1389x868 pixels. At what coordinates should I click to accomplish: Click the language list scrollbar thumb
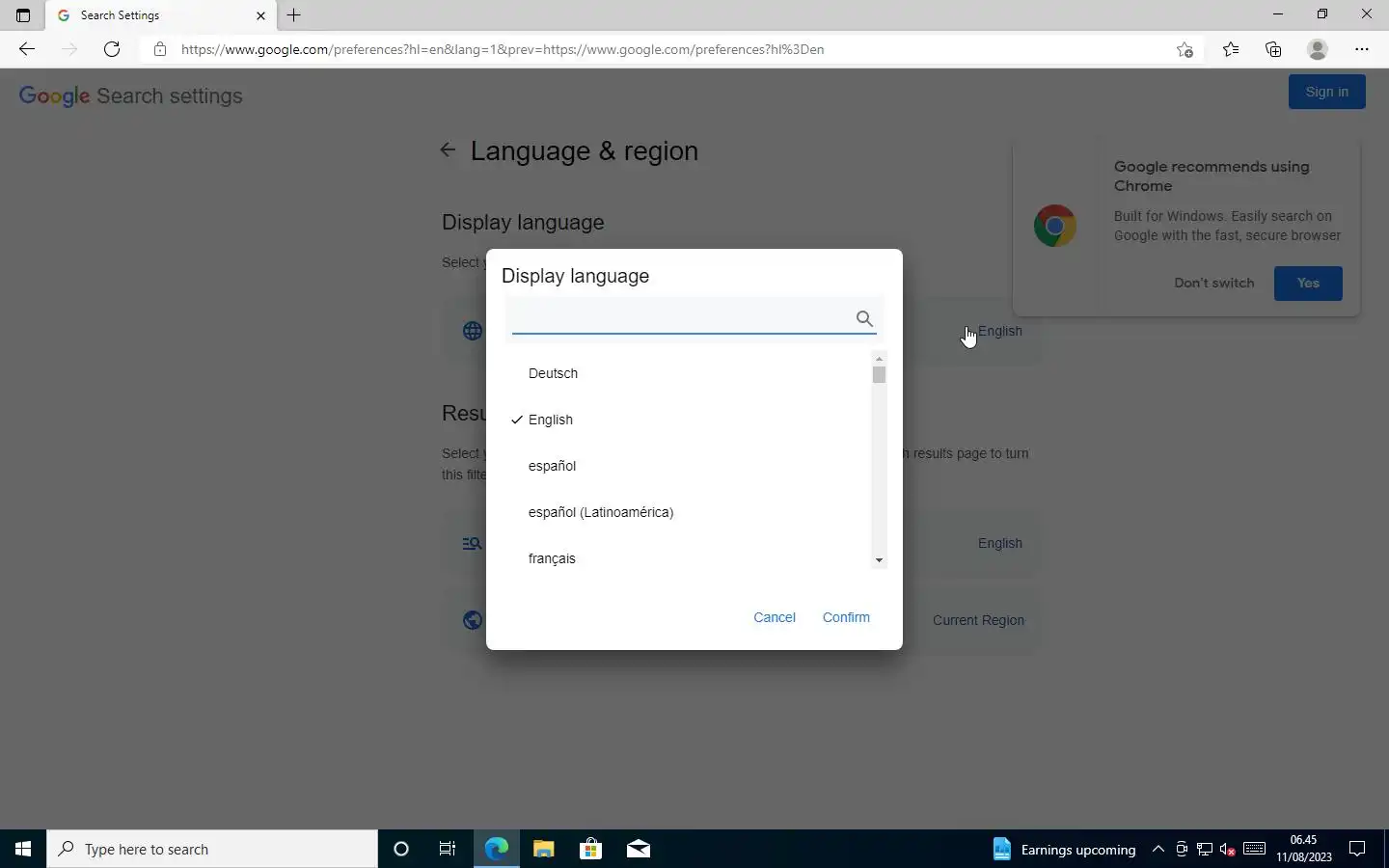click(x=879, y=375)
